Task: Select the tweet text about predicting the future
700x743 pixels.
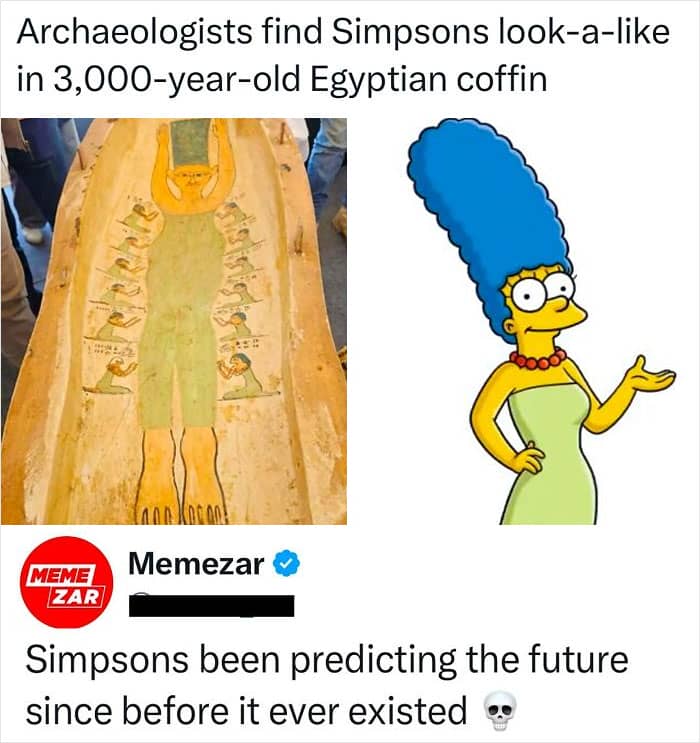Action: click(327, 685)
